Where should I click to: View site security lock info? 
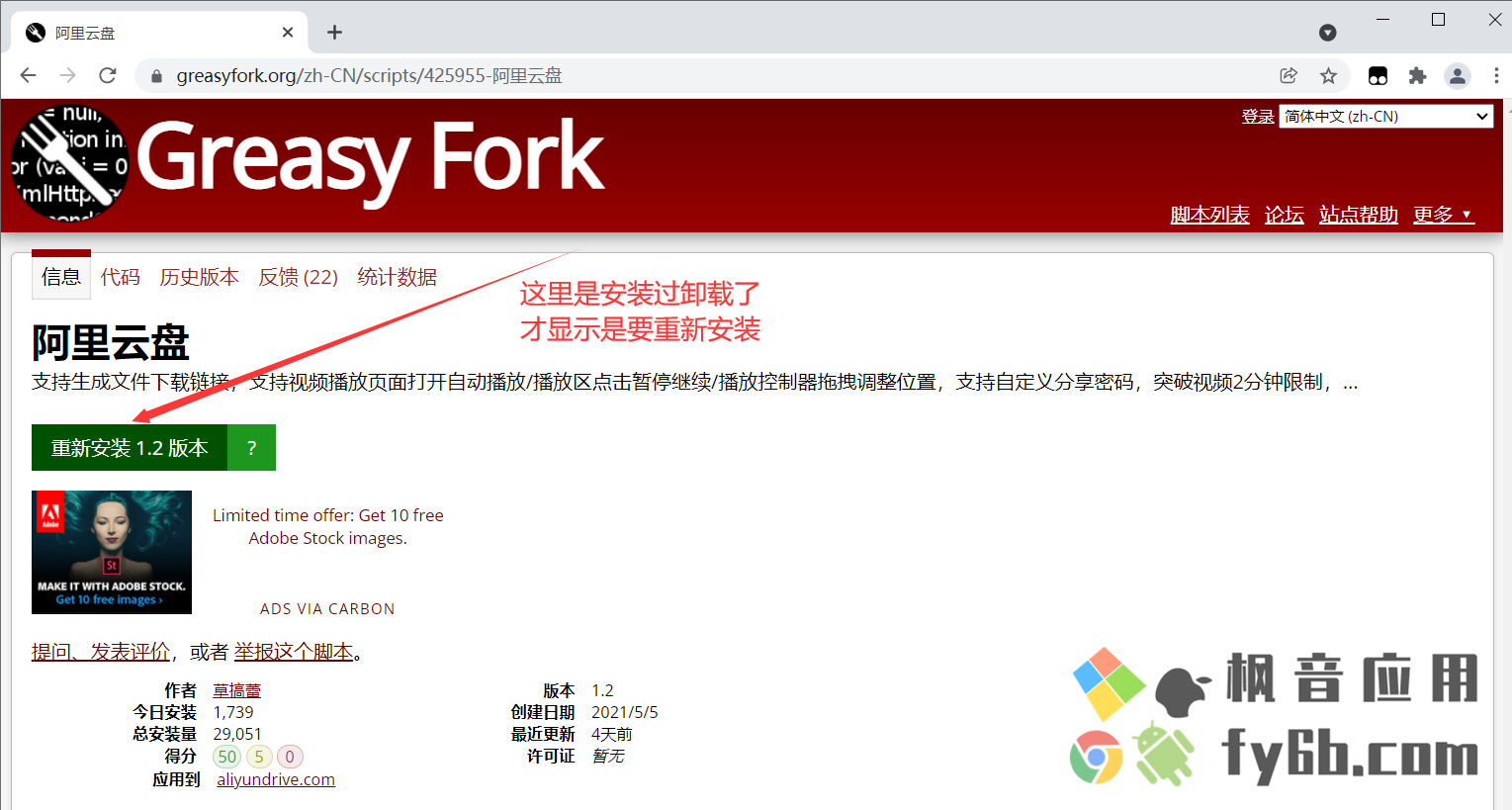(155, 76)
